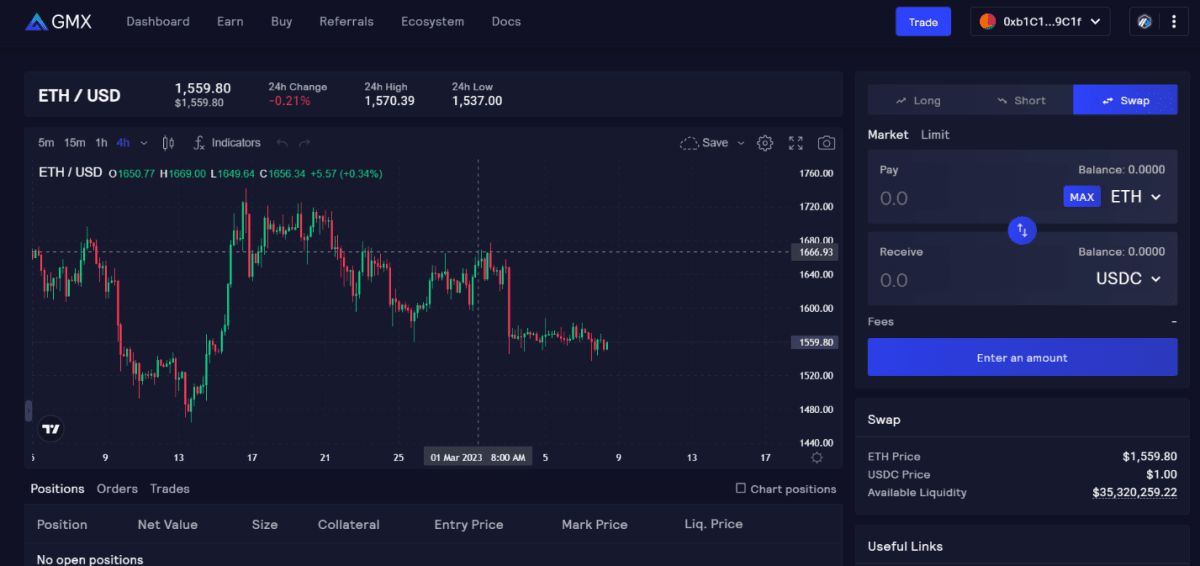Select the Short tab
The image size is (1200, 566).
pyautogui.click(x=1022, y=100)
